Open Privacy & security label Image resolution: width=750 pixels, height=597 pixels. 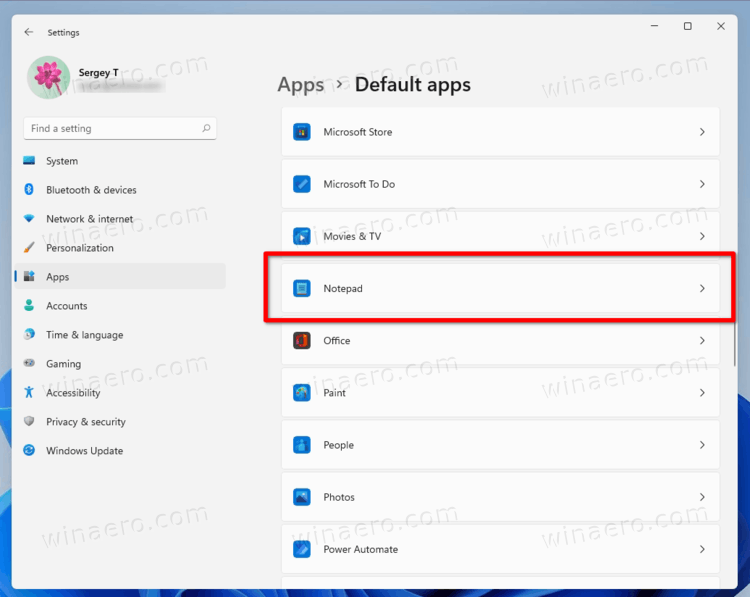coord(86,422)
